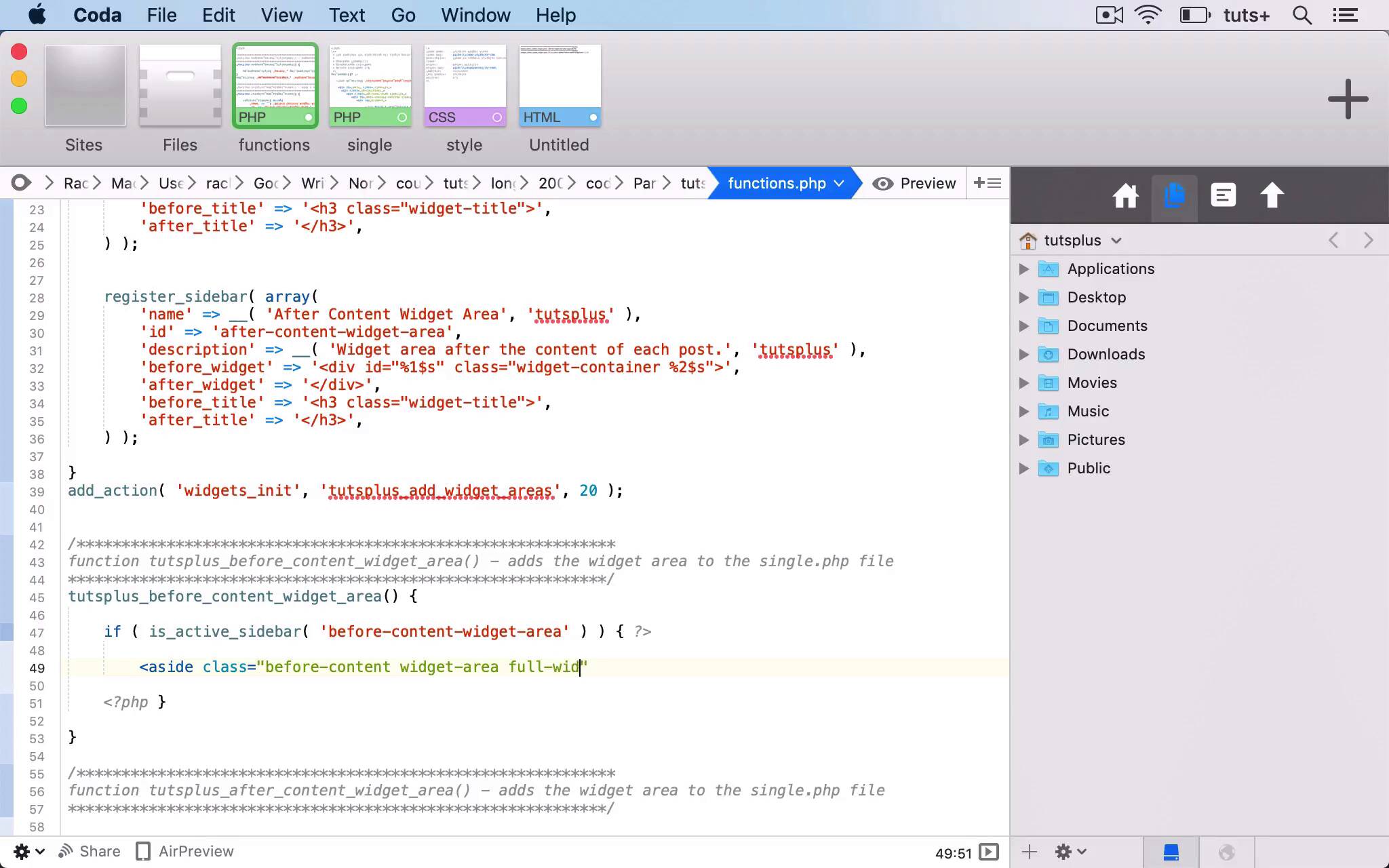The height and width of the screenshot is (868, 1389).
Task: Expand the Documents folder in the sidebar
Action: click(x=1024, y=326)
